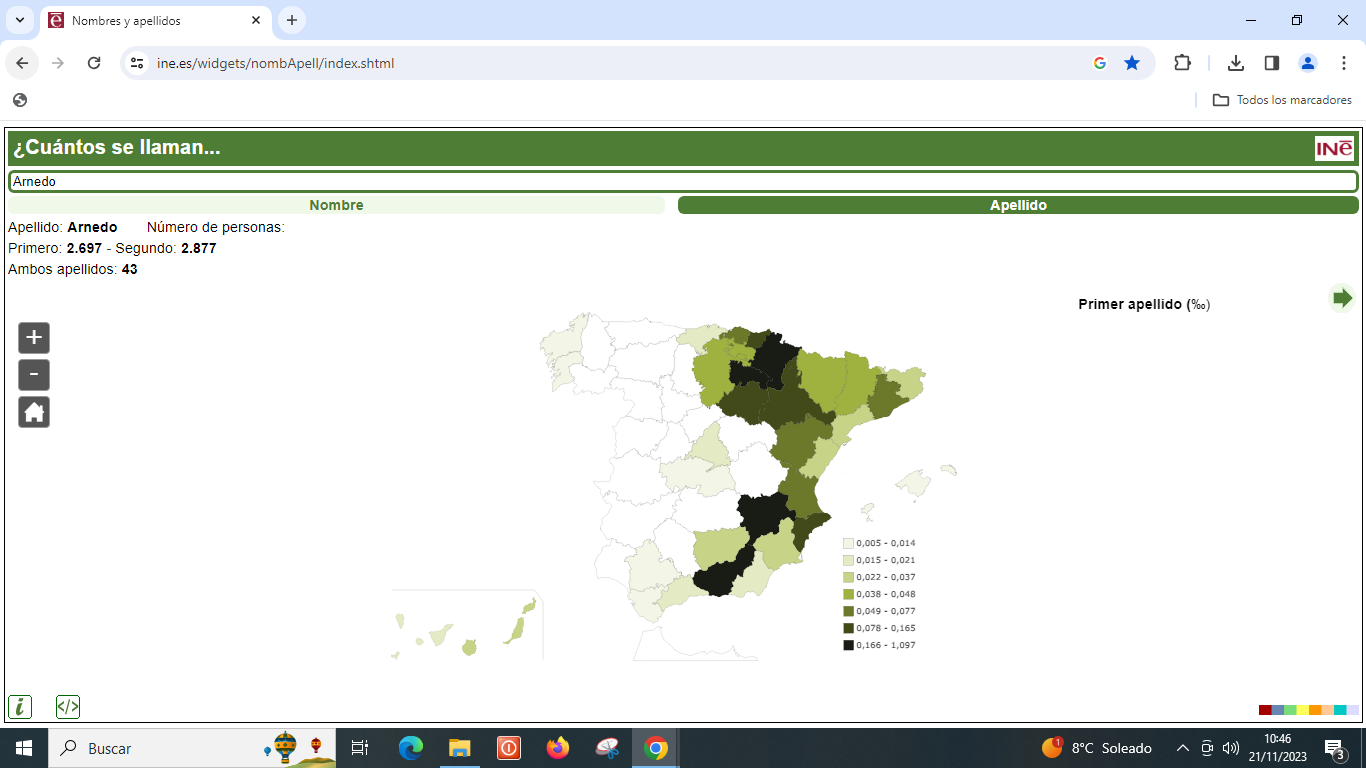Open Chrome extensions puzzle icon

coord(1182,63)
